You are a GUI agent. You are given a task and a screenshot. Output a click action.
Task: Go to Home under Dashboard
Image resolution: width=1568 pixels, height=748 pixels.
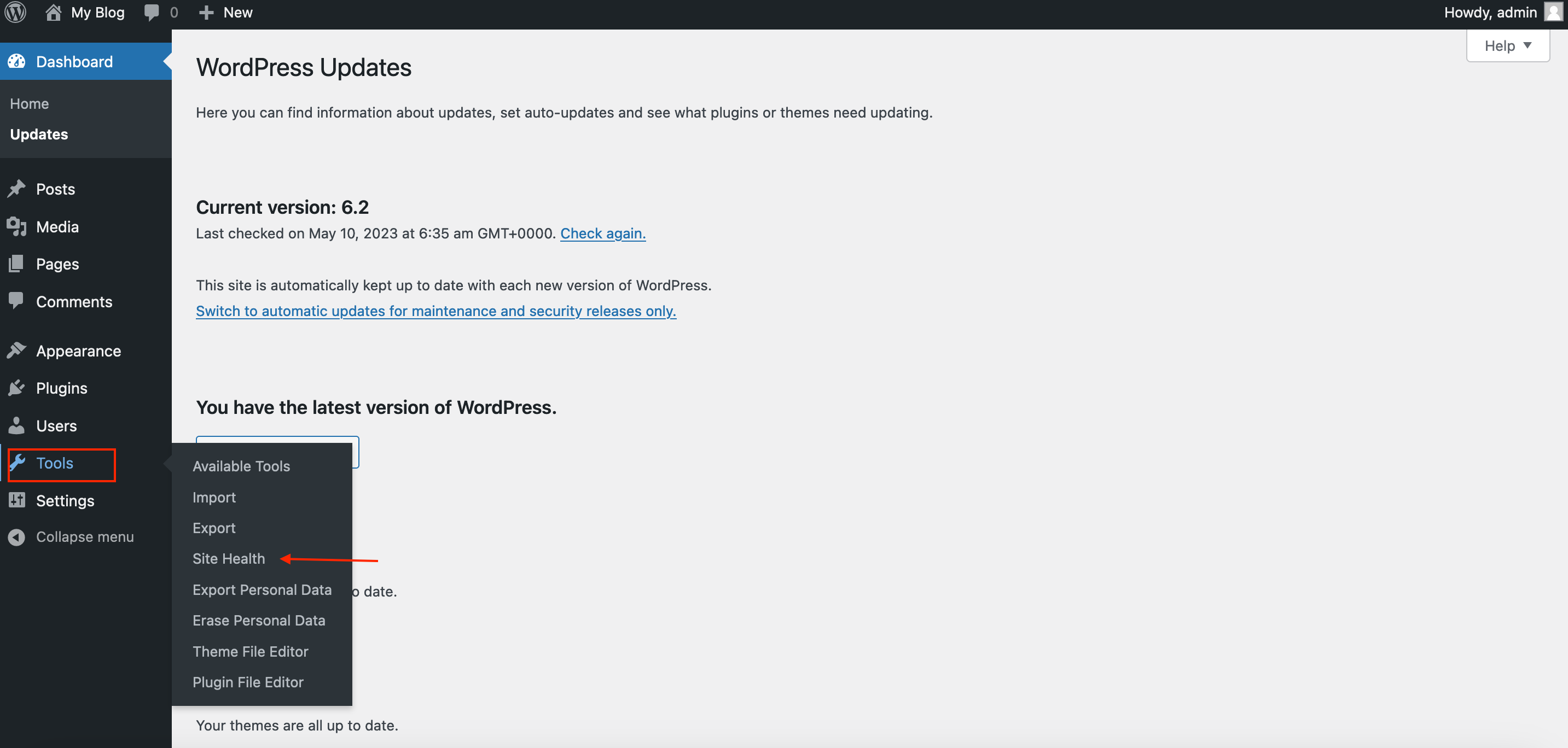(29, 103)
